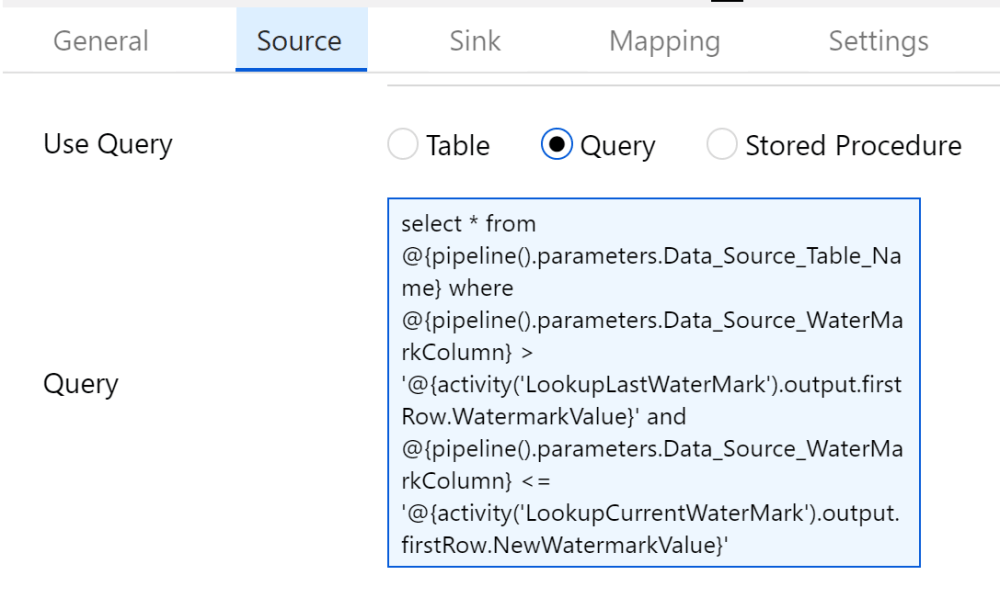
Task: Select the Table radio button
Action: tap(402, 146)
